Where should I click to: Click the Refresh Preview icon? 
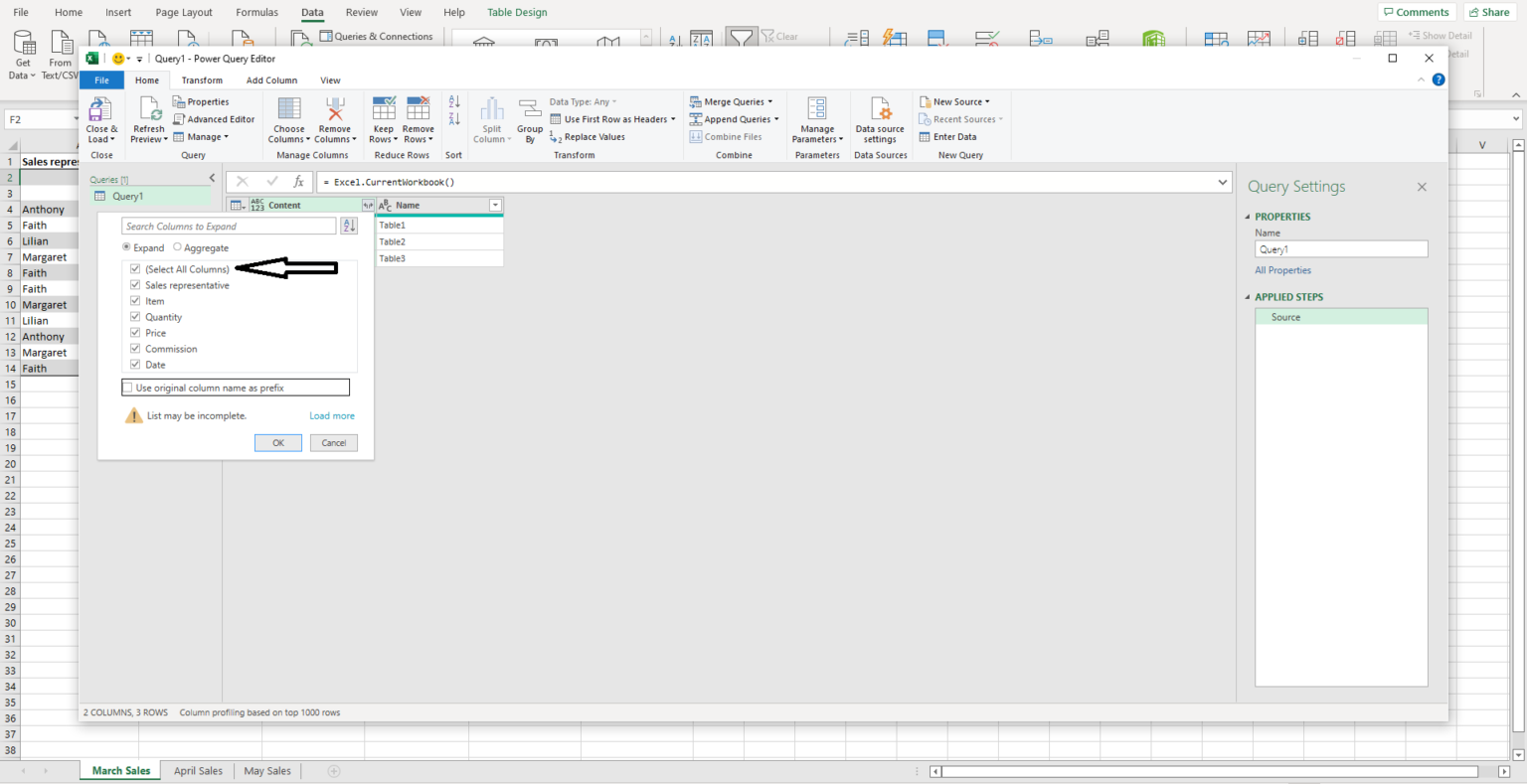[149, 109]
